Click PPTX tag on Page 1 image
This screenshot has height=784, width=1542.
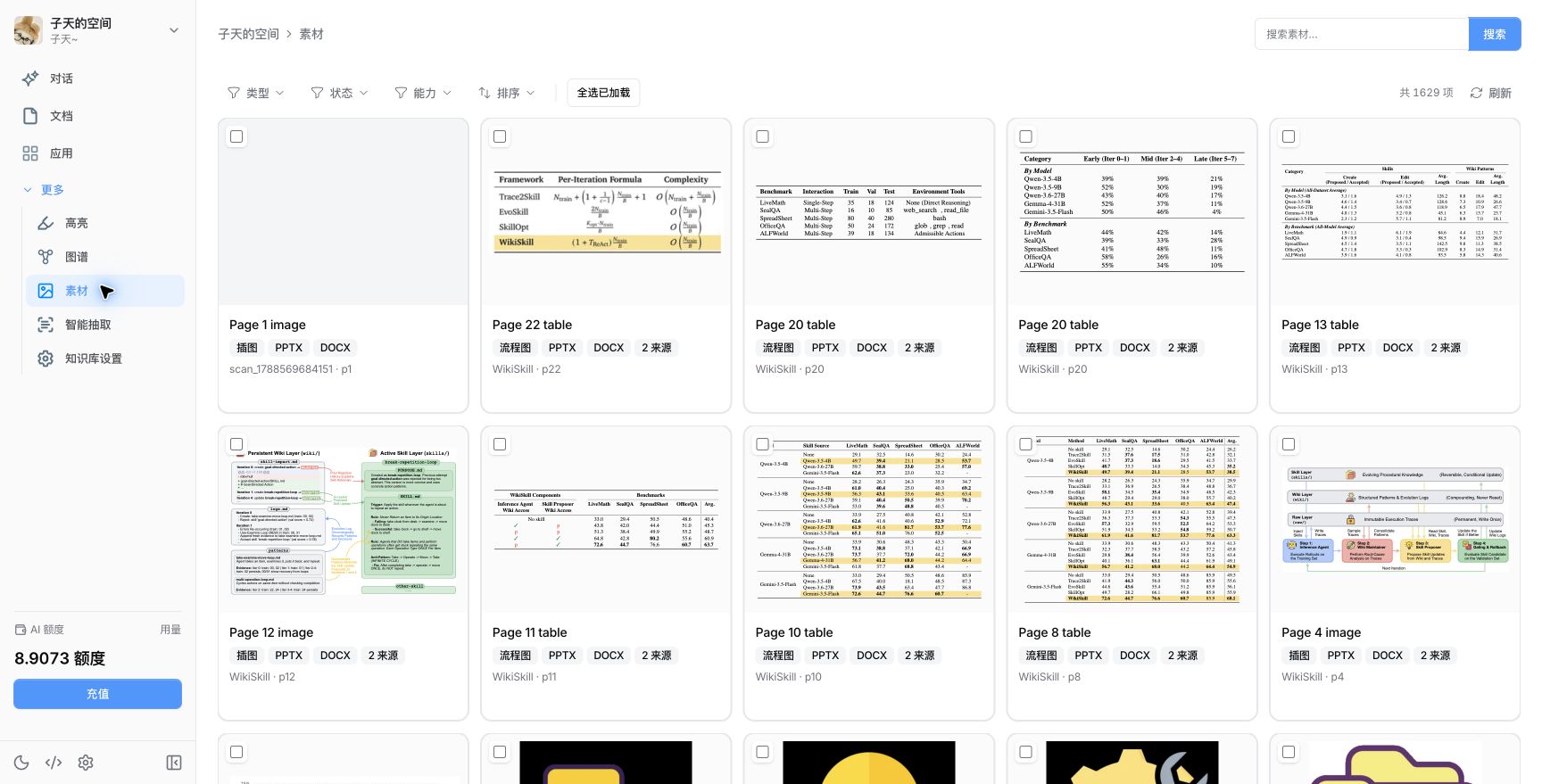(288, 348)
